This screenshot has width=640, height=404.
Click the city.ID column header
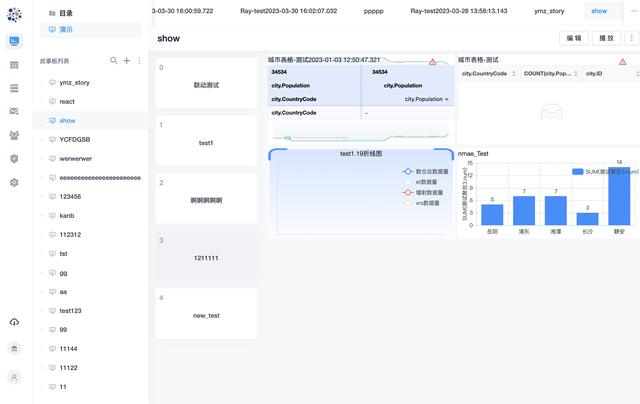(x=594, y=73)
